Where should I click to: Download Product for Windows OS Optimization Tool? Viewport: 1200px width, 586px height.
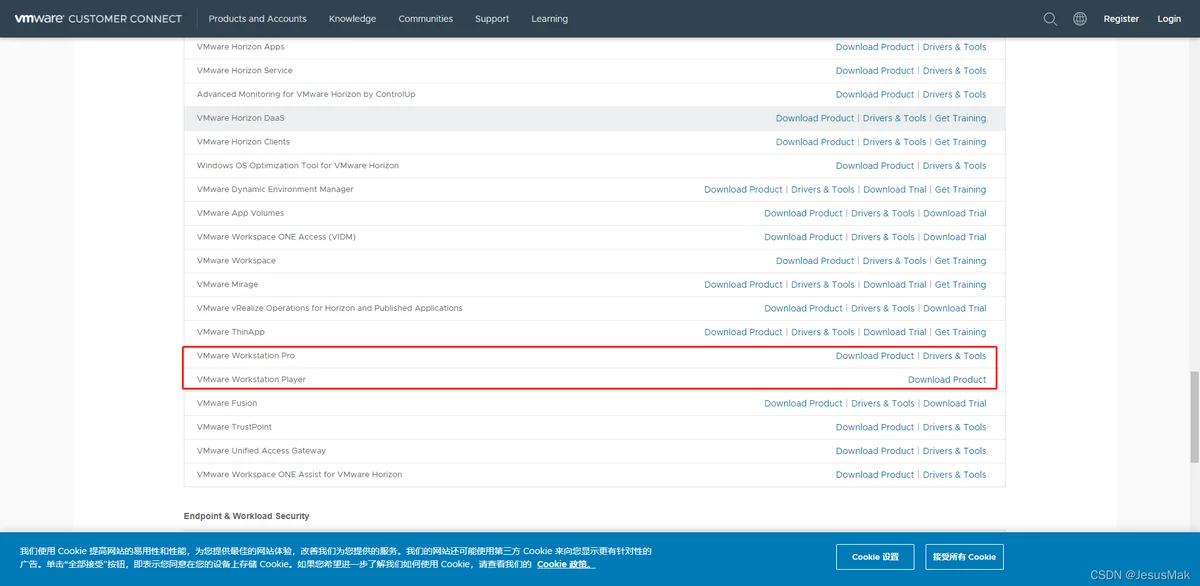[875, 166]
